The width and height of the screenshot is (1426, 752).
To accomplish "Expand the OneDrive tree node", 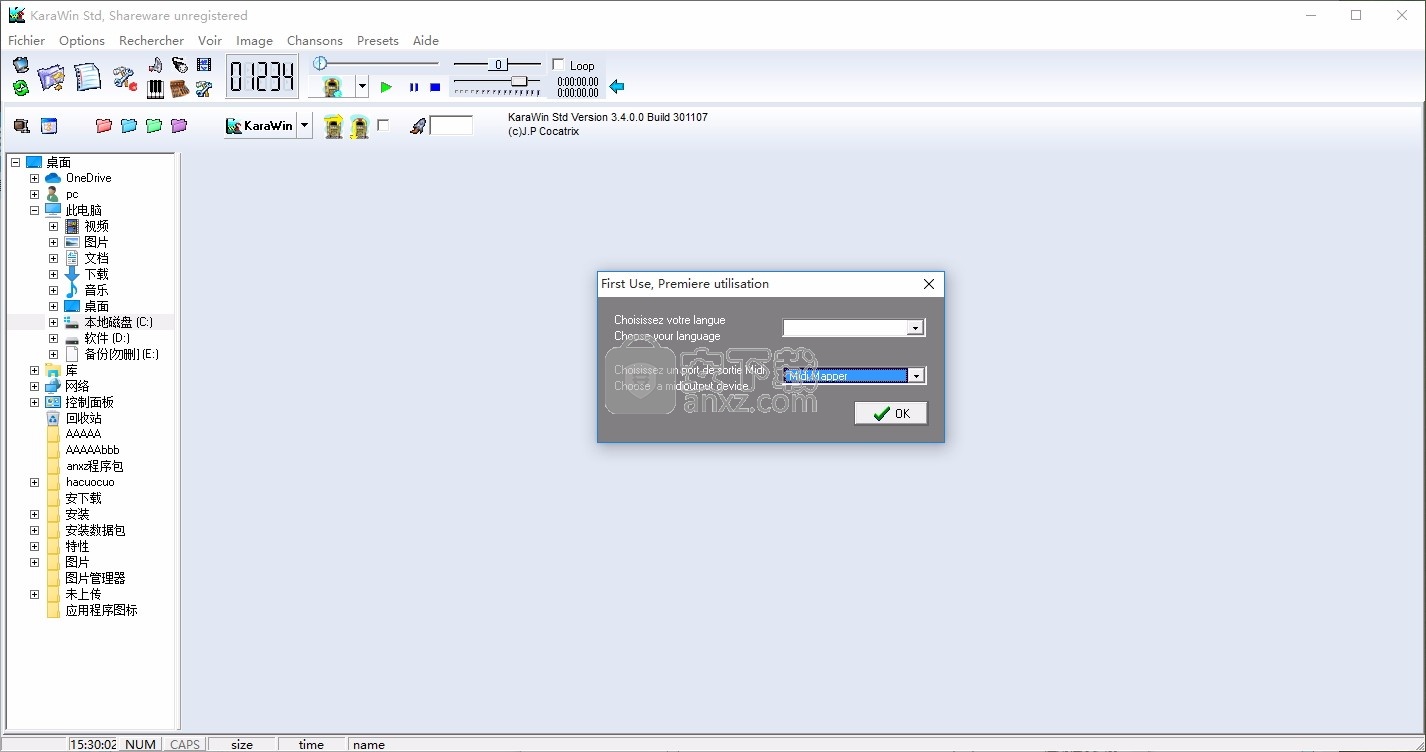I will [34, 178].
